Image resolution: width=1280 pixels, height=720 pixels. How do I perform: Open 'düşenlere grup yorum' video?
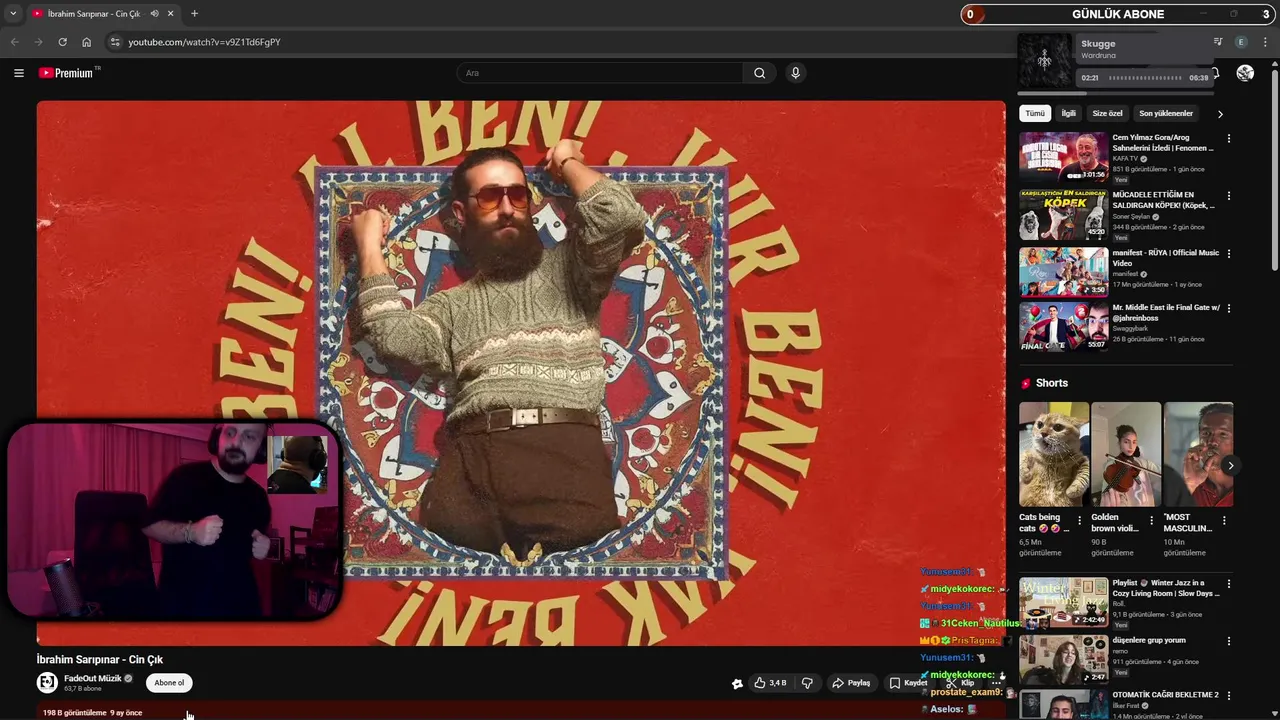coord(1063,659)
